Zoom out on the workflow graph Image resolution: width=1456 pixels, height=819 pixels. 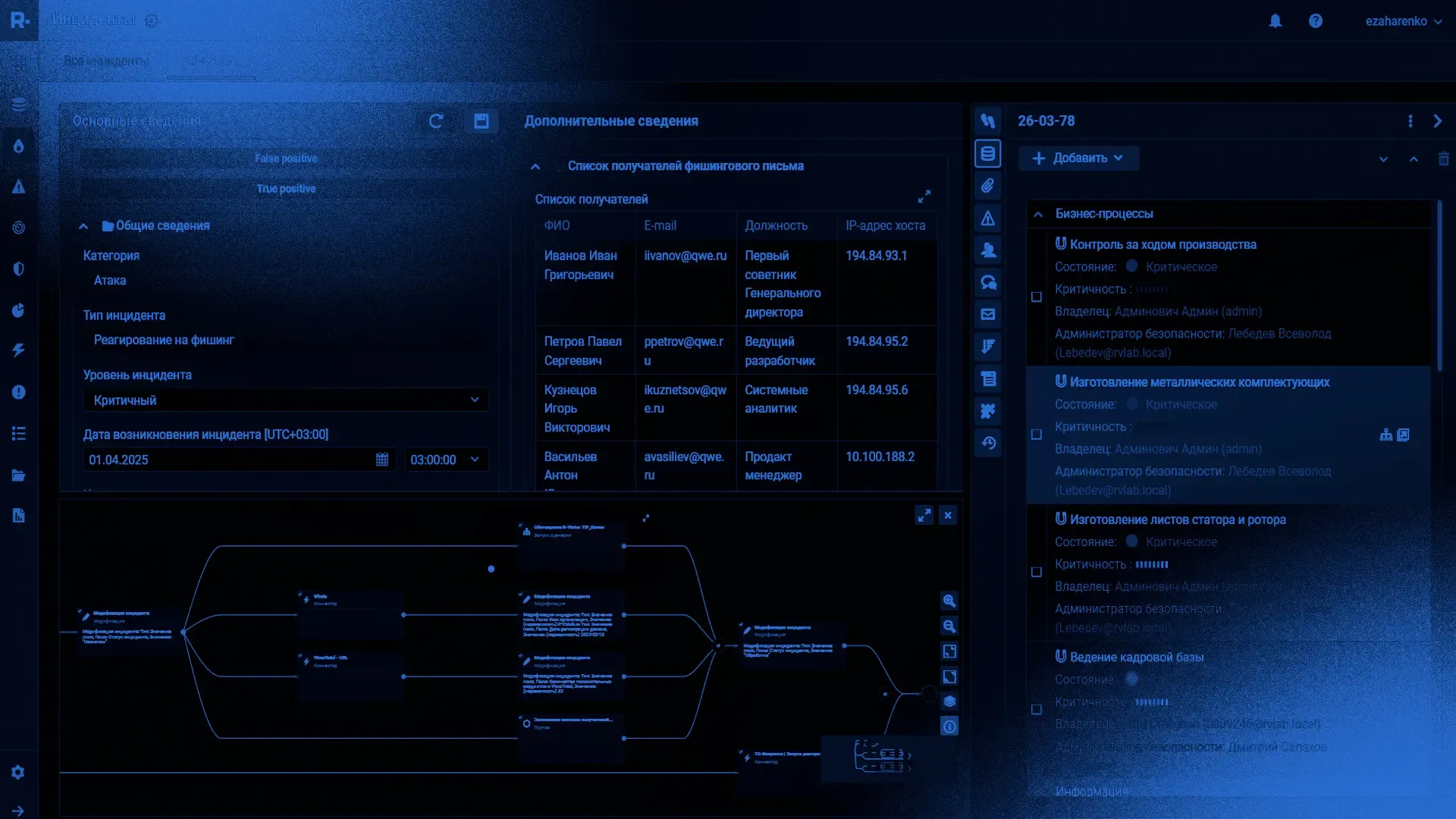click(x=949, y=626)
